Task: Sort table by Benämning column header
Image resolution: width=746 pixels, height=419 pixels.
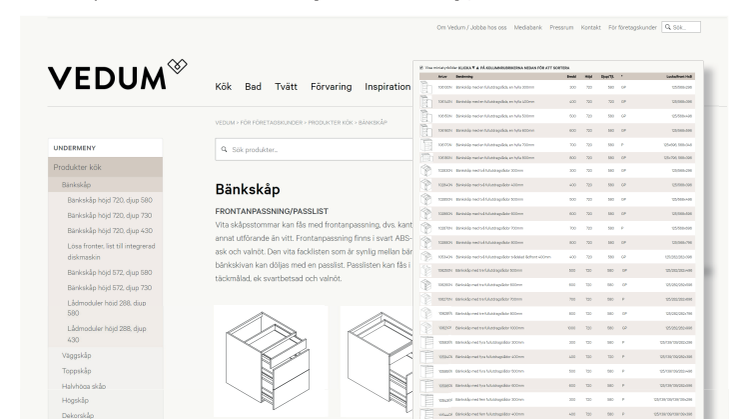Action: [464, 76]
